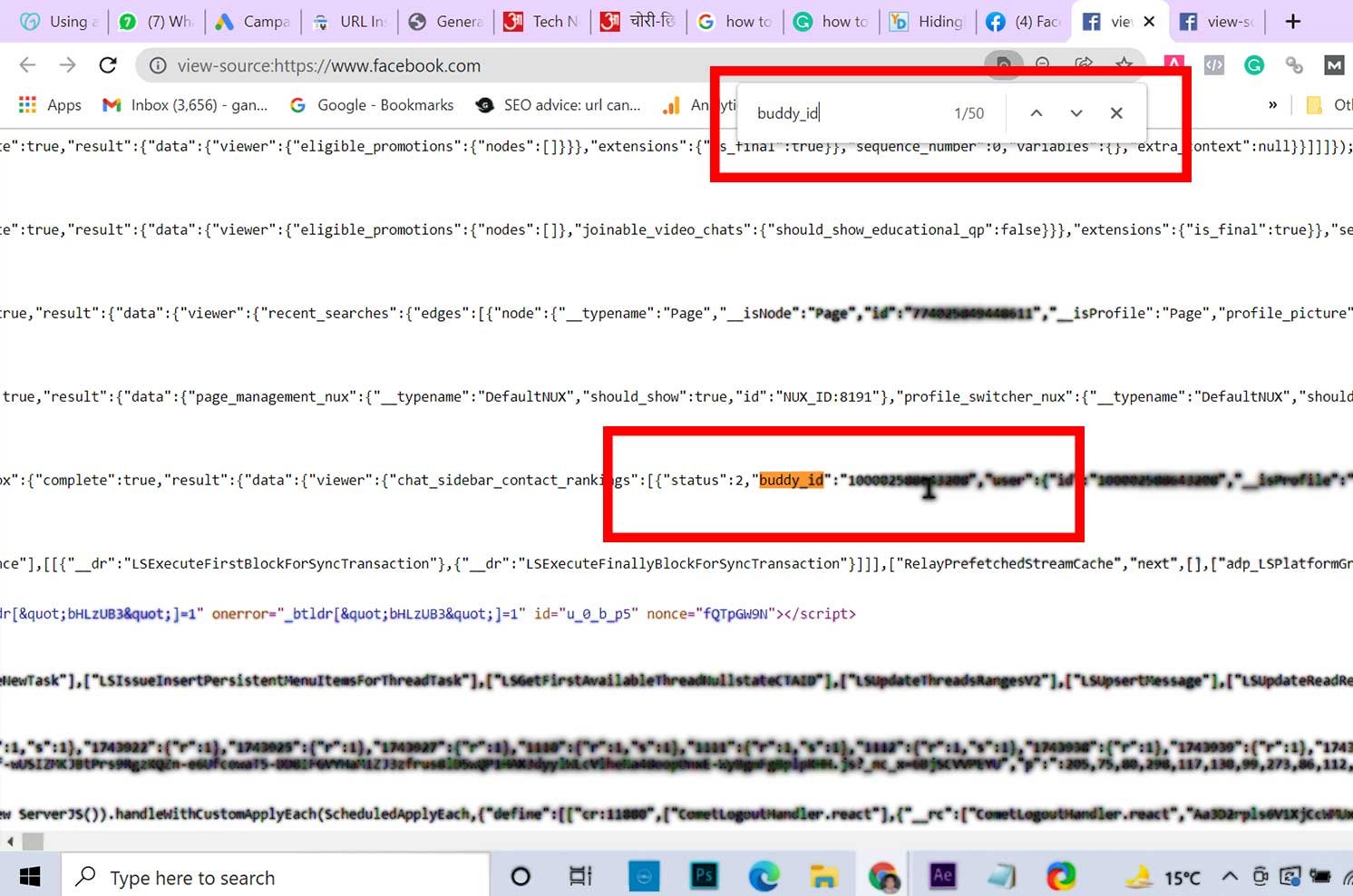This screenshot has height=896, width=1353.
Task: Click the taskbar 'Type here to search' box
Action: 277,877
